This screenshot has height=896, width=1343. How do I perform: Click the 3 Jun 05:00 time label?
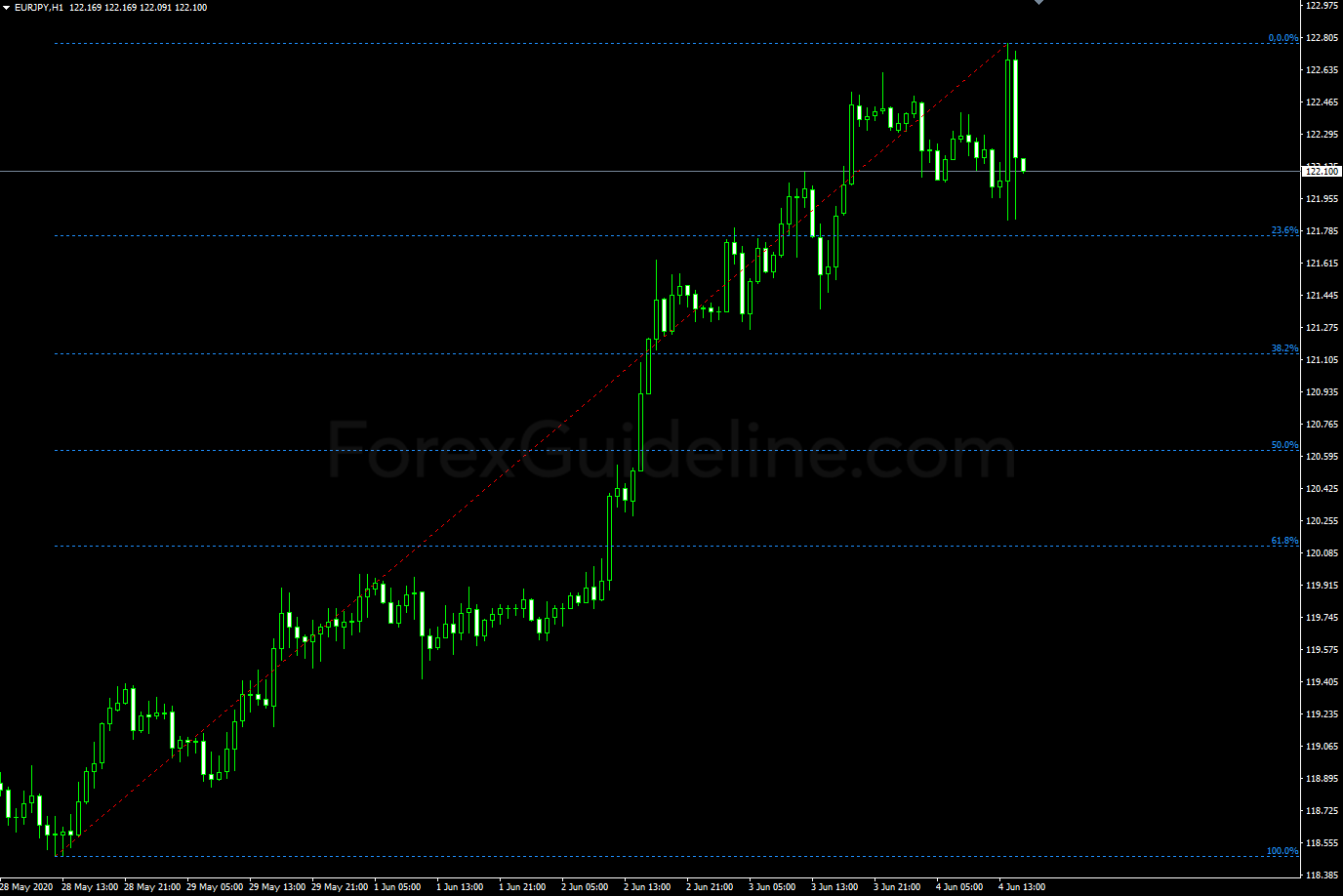pyautogui.click(x=772, y=887)
